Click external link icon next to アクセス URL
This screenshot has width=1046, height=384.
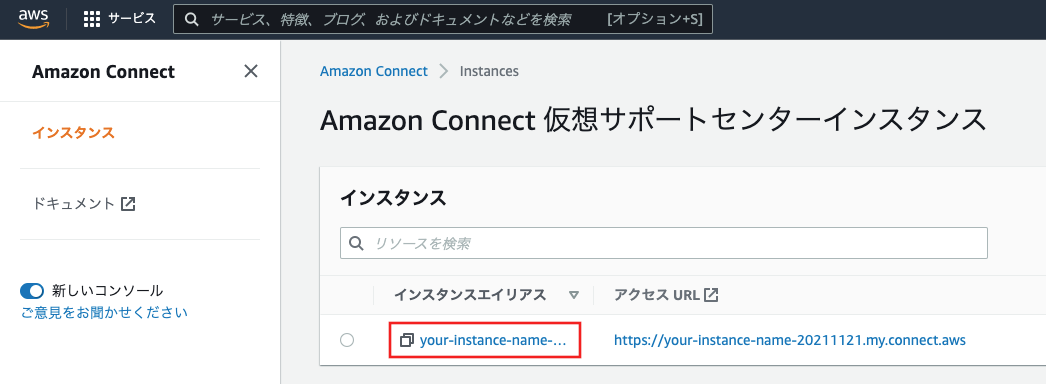(712, 295)
